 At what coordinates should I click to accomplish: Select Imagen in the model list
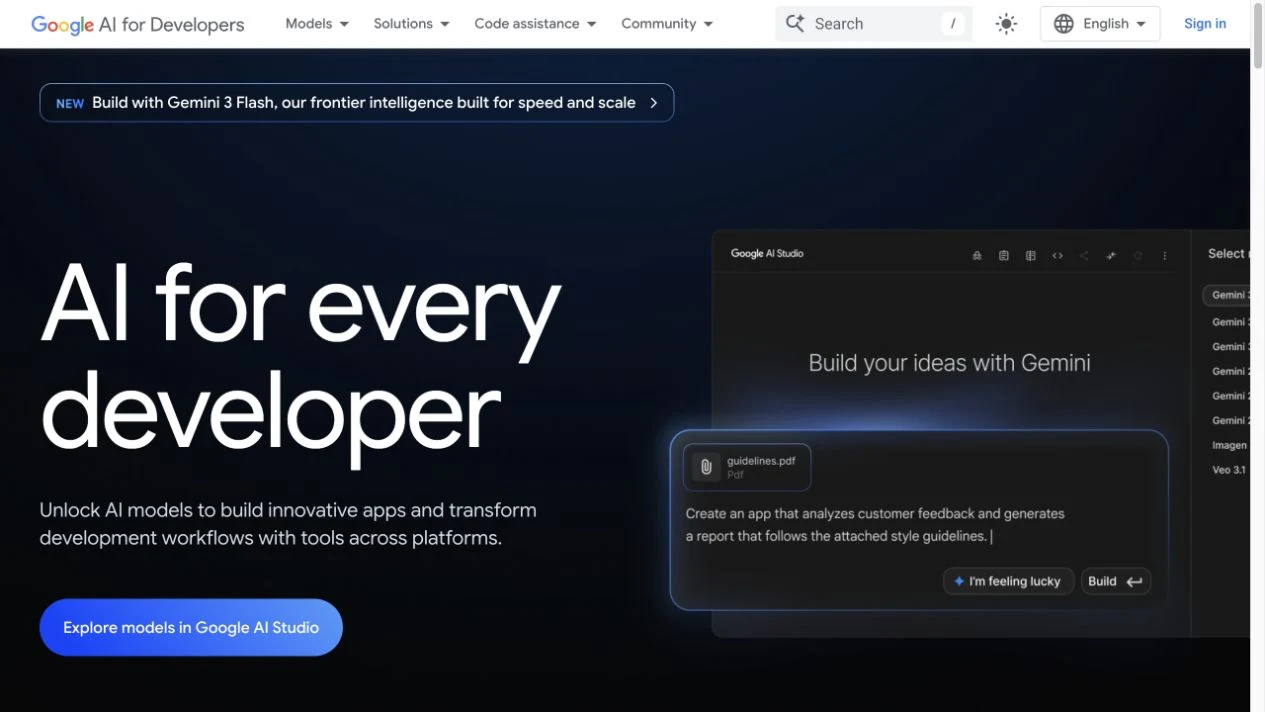pyautogui.click(x=1229, y=445)
